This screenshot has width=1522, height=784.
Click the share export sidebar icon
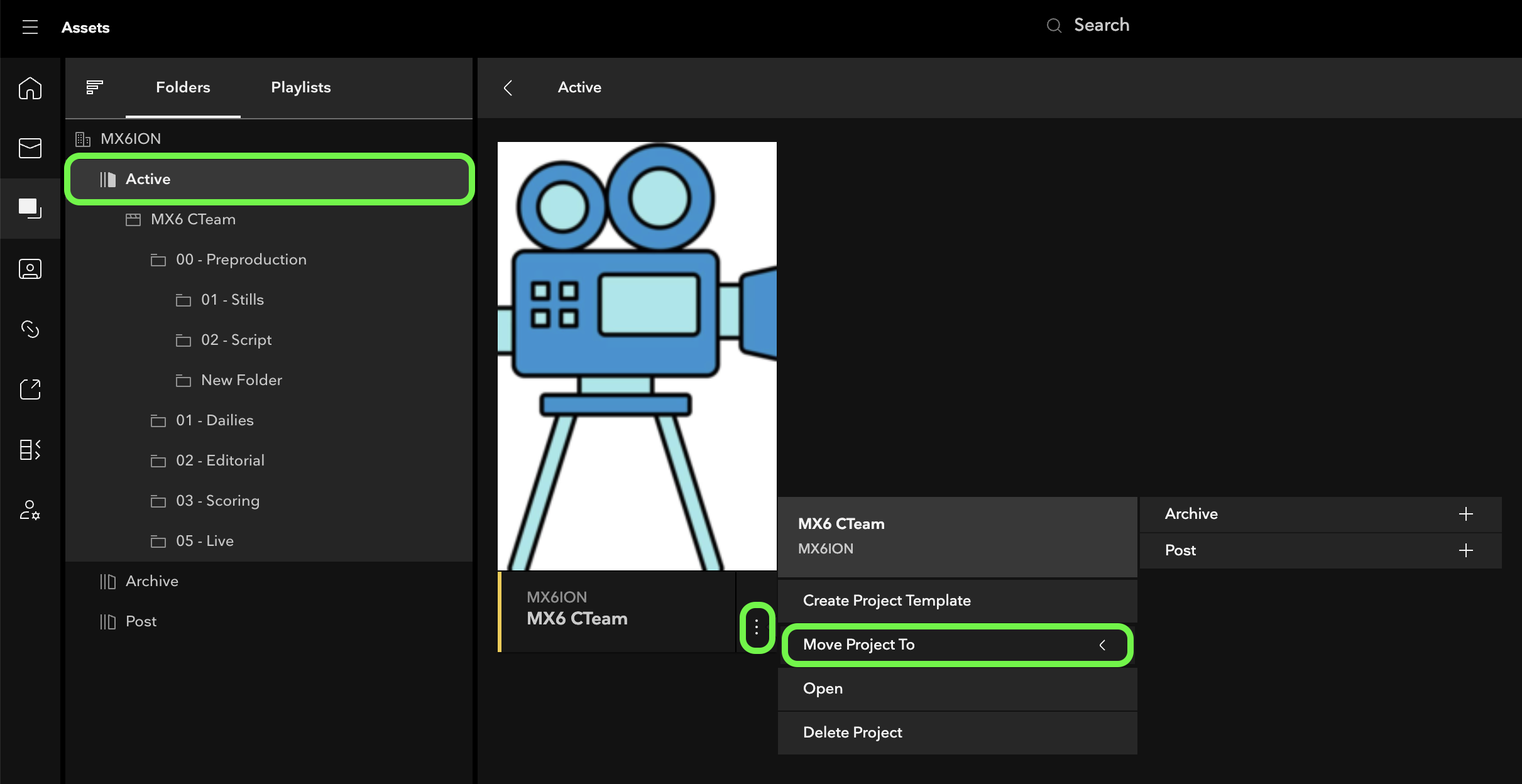pyautogui.click(x=30, y=389)
